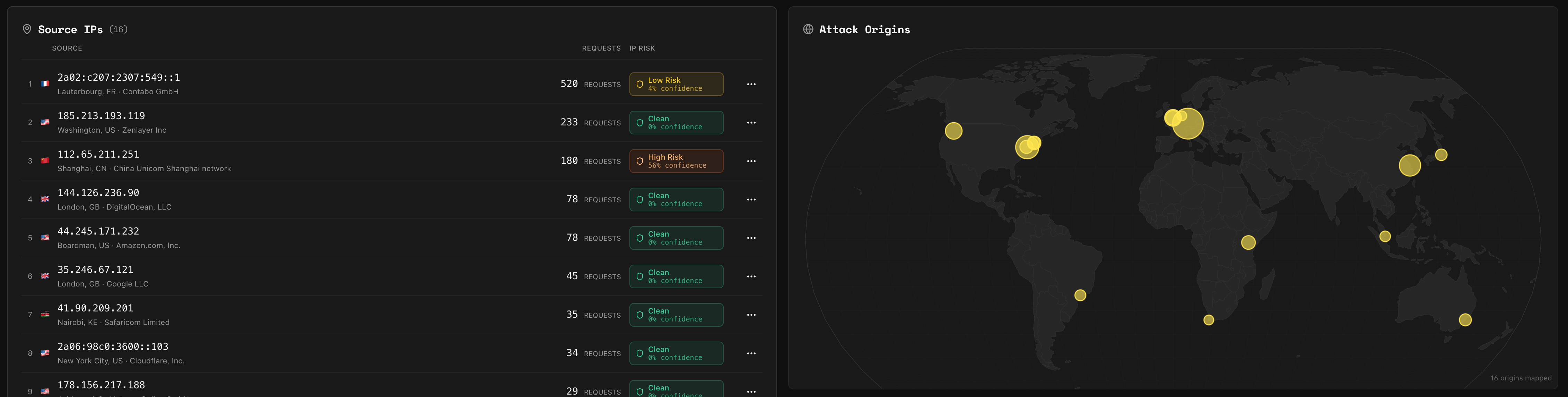
Task: Open more options for 2a02:c207:2307:549::1
Action: [x=751, y=85]
